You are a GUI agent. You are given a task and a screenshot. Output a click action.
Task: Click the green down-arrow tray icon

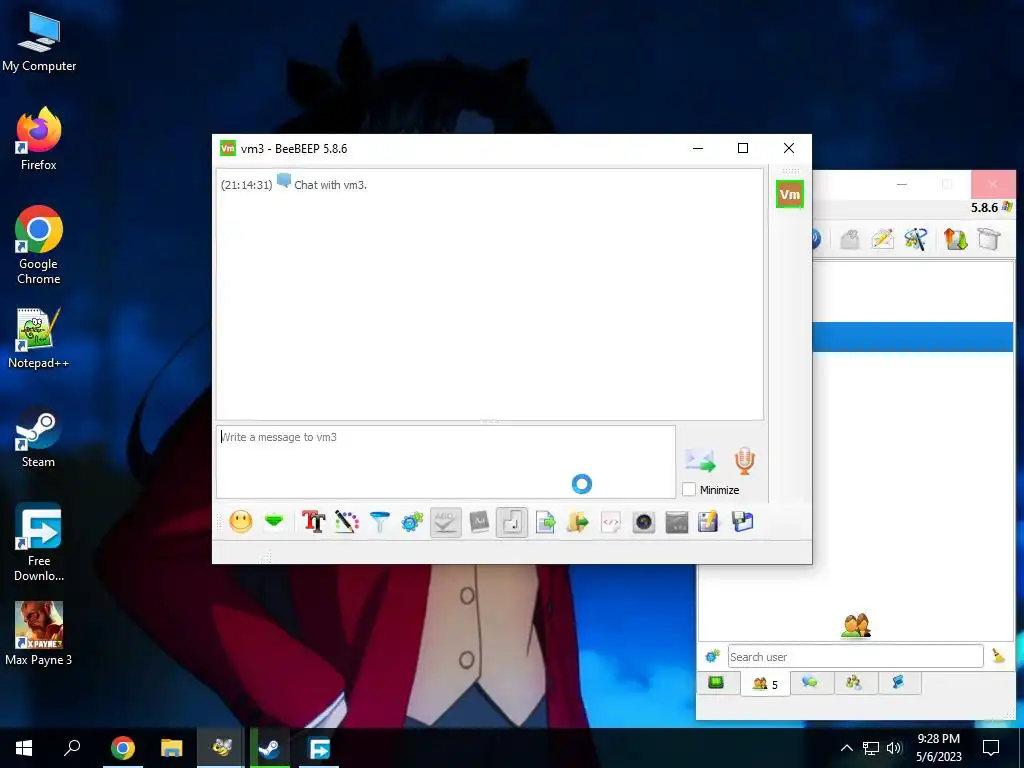pyautogui.click(x=274, y=521)
